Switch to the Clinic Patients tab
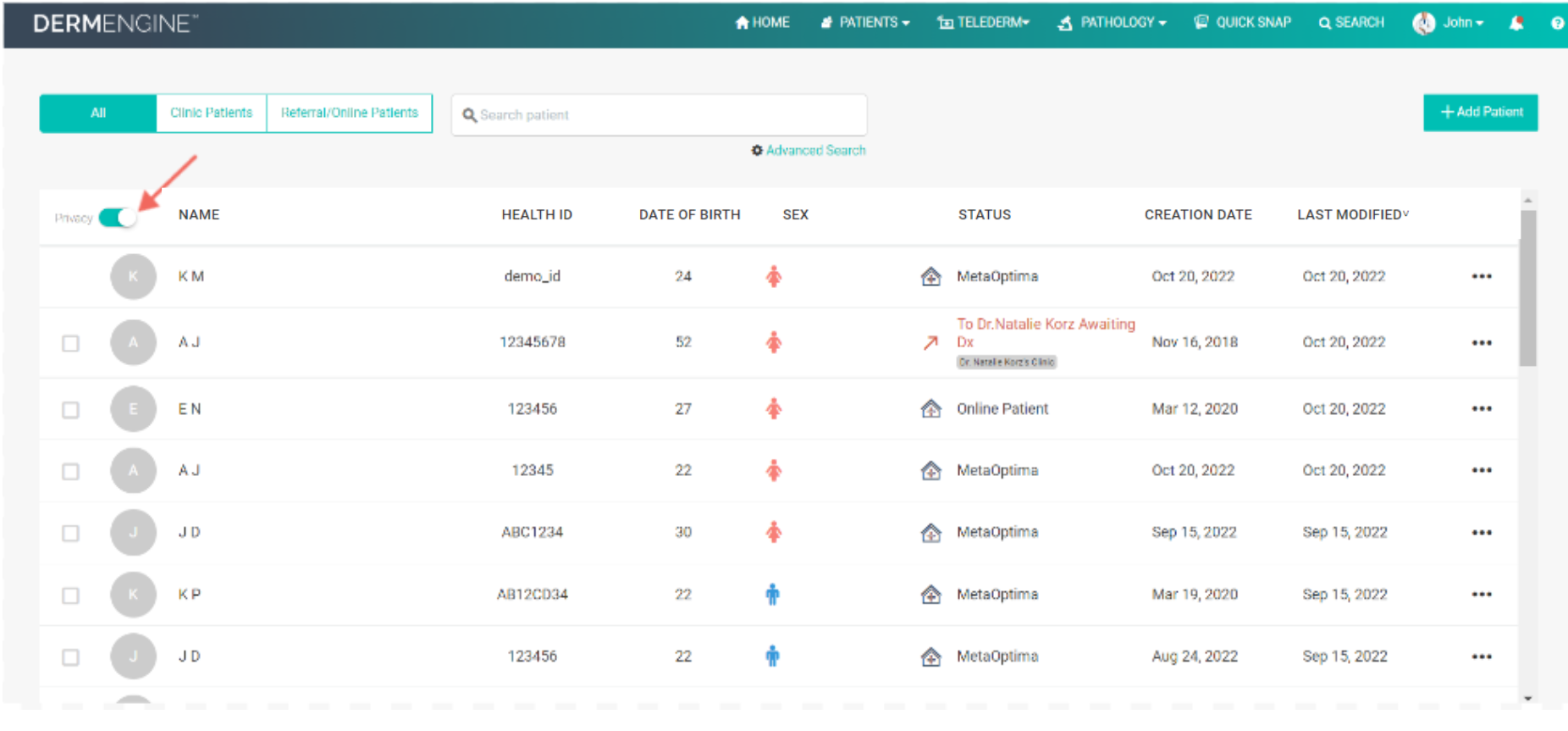This screenshot has height=731, width=1568. pyautogui.click(x=211, y=114)
